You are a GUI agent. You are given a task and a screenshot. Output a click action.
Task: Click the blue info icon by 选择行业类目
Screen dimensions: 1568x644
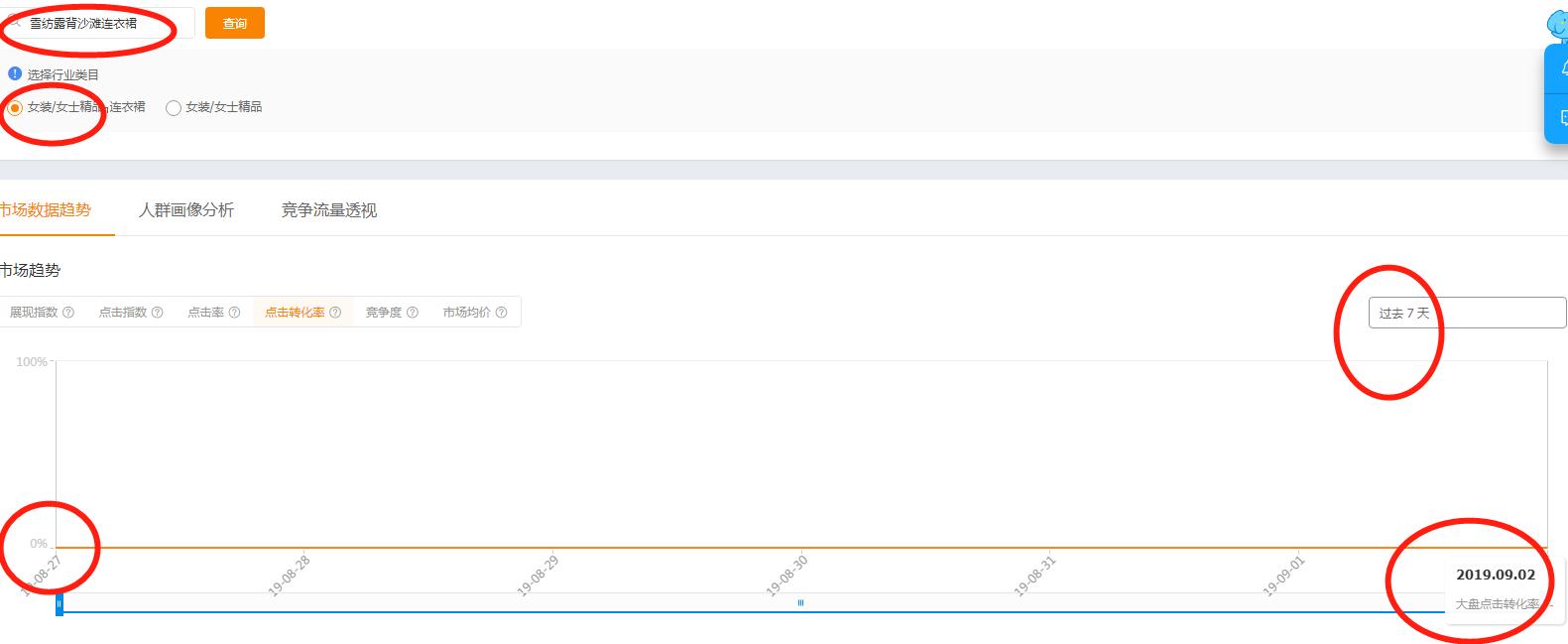pyautogui.click(x=15, y=74)
